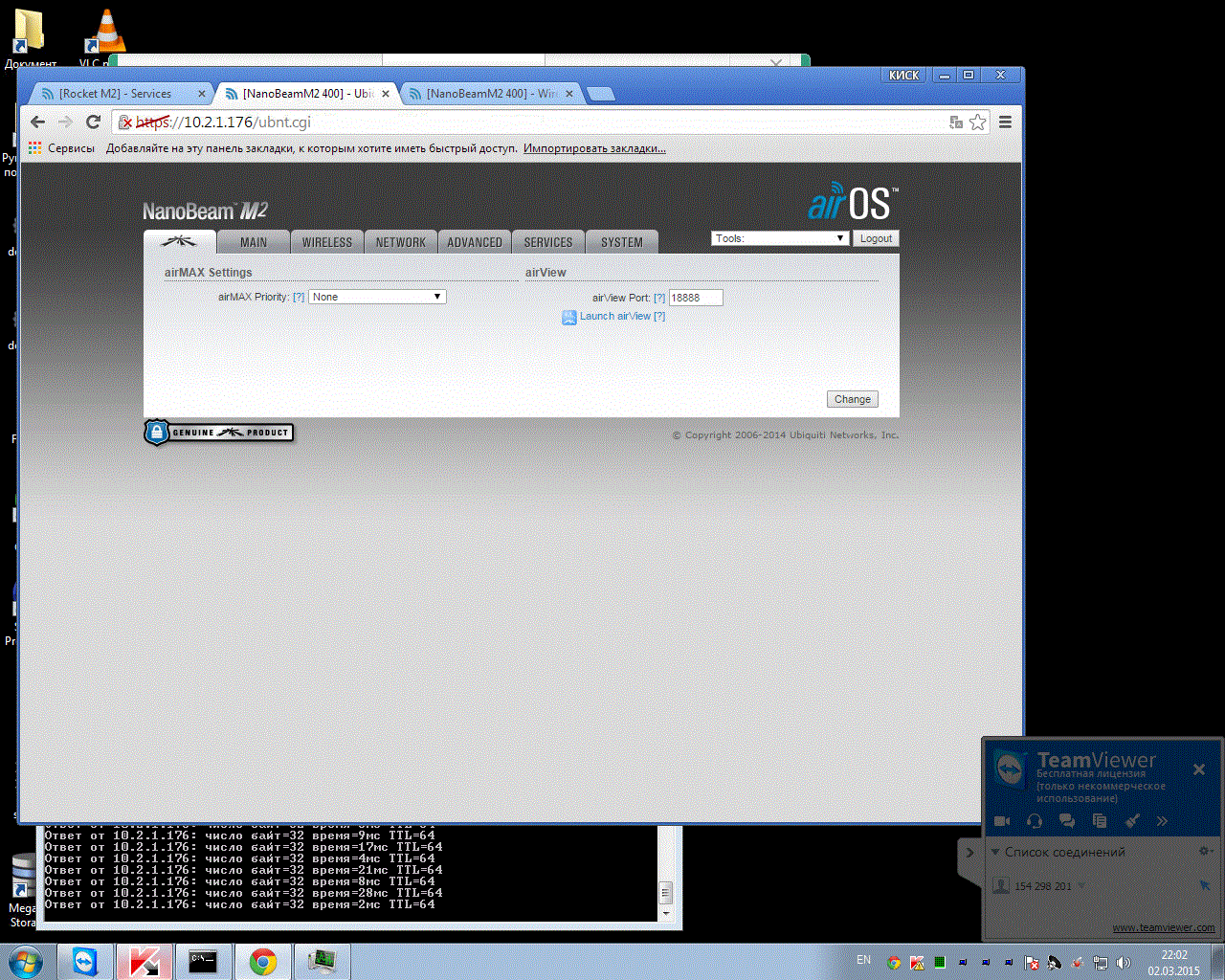
Task: Open the Chrome menu button
Action: pos(1005,122)
